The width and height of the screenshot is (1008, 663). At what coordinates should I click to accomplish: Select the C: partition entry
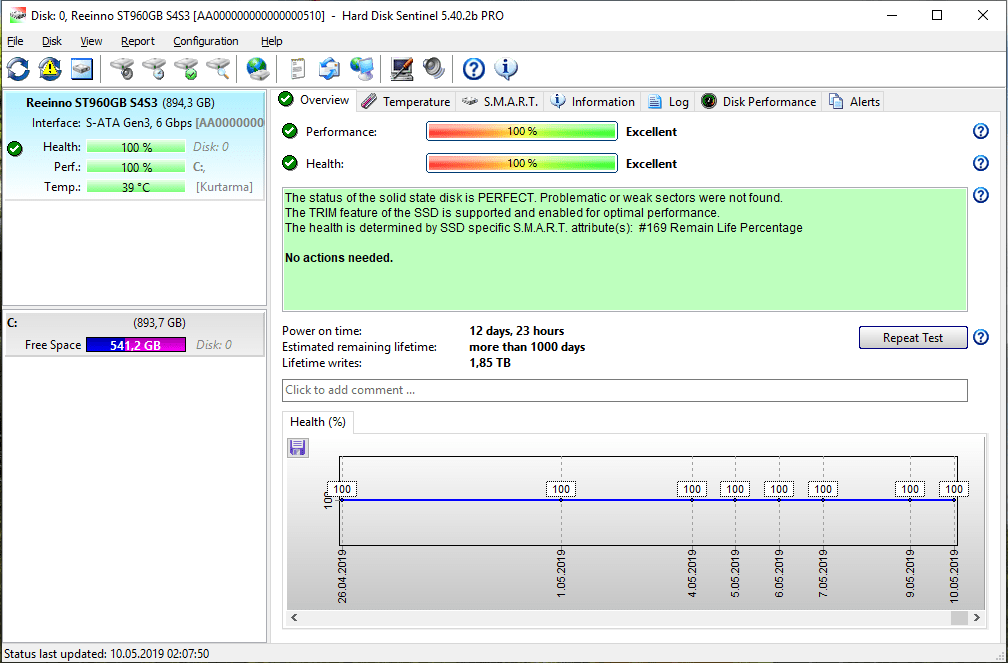coord(134,334)
